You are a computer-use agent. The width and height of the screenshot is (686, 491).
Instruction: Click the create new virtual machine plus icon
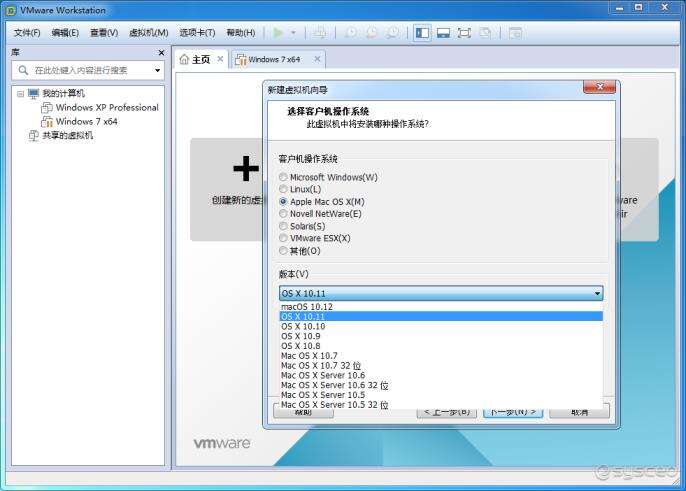(246, 168)
